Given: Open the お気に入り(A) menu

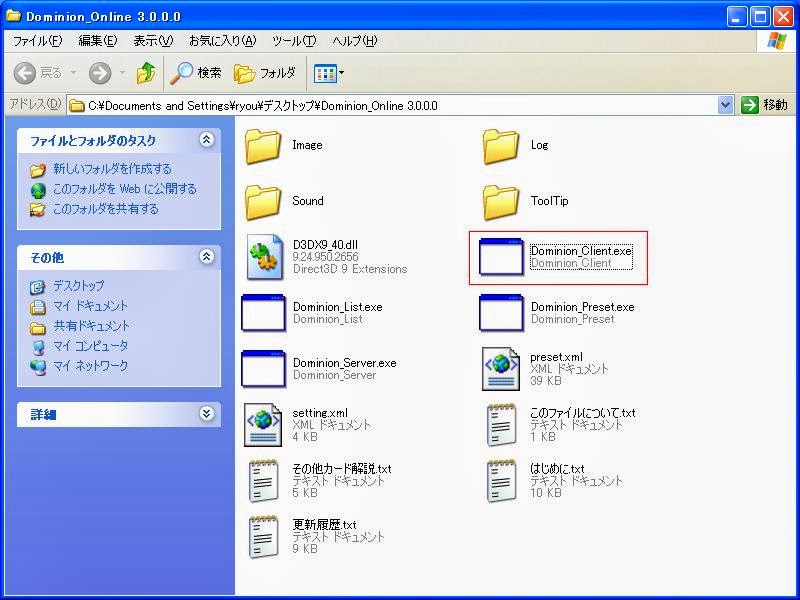Looking at the screenshot, I should click(x=222, y=41).
